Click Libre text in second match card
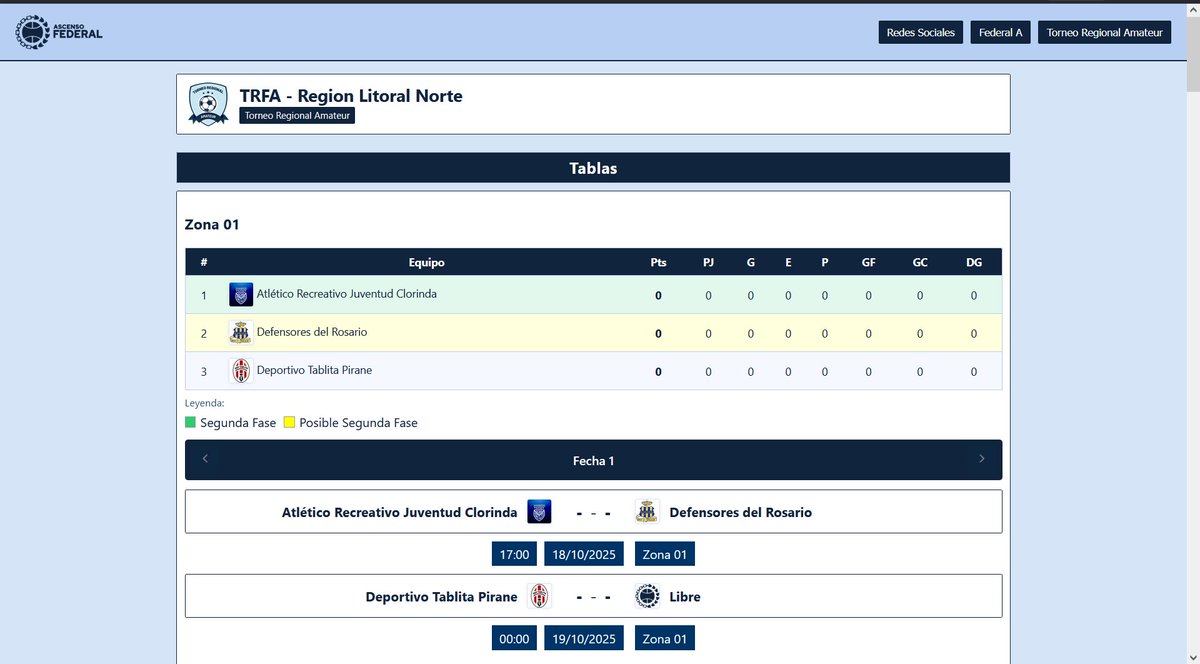 point(685,597)
